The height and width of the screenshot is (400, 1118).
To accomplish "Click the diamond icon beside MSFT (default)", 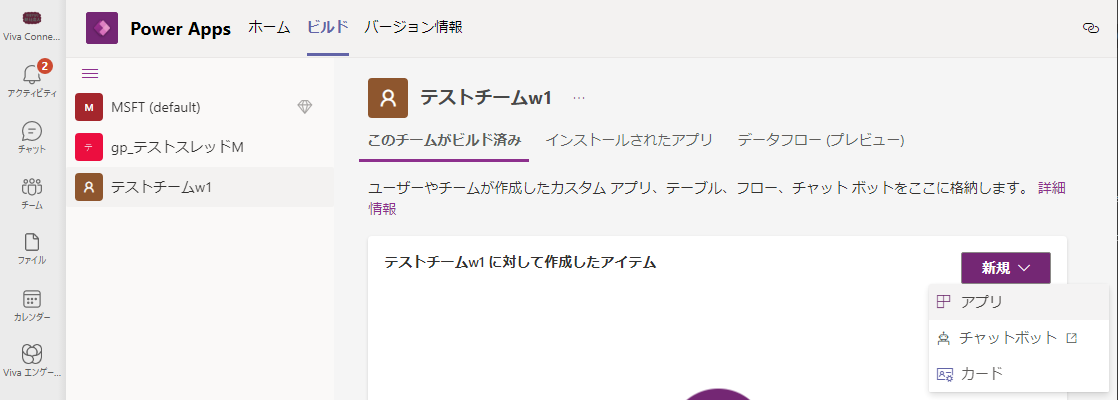I will (x=304, y=107).
